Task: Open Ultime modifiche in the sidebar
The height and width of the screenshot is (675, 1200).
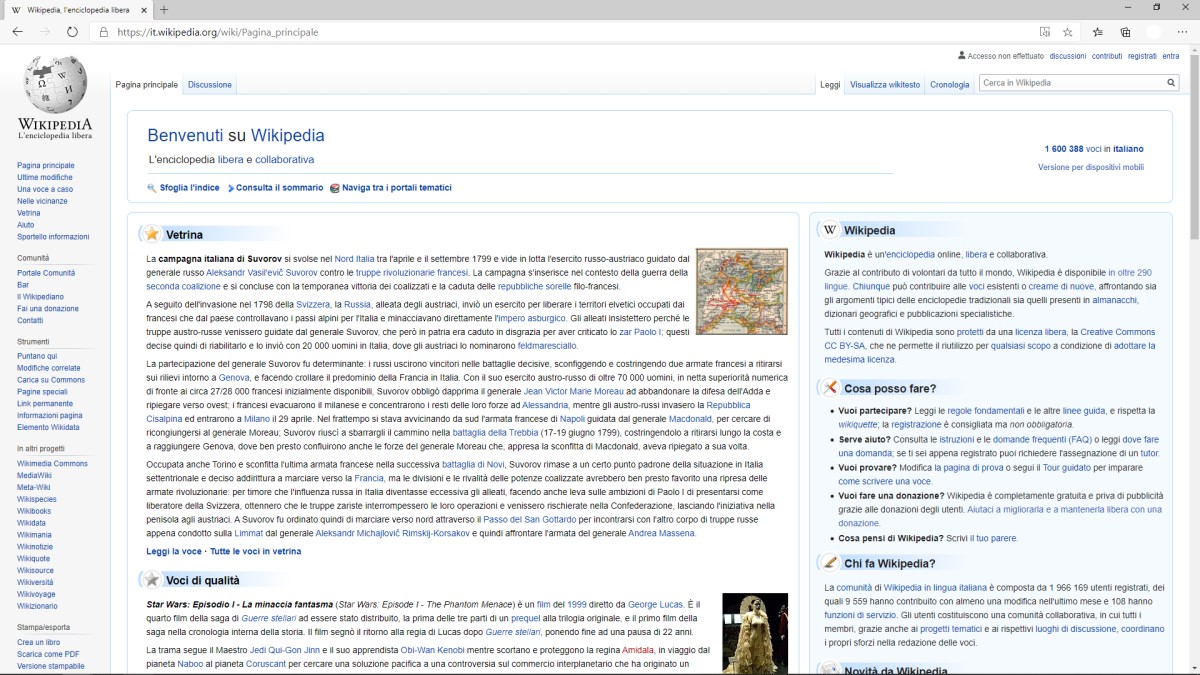Action: [x=45, y=177]
